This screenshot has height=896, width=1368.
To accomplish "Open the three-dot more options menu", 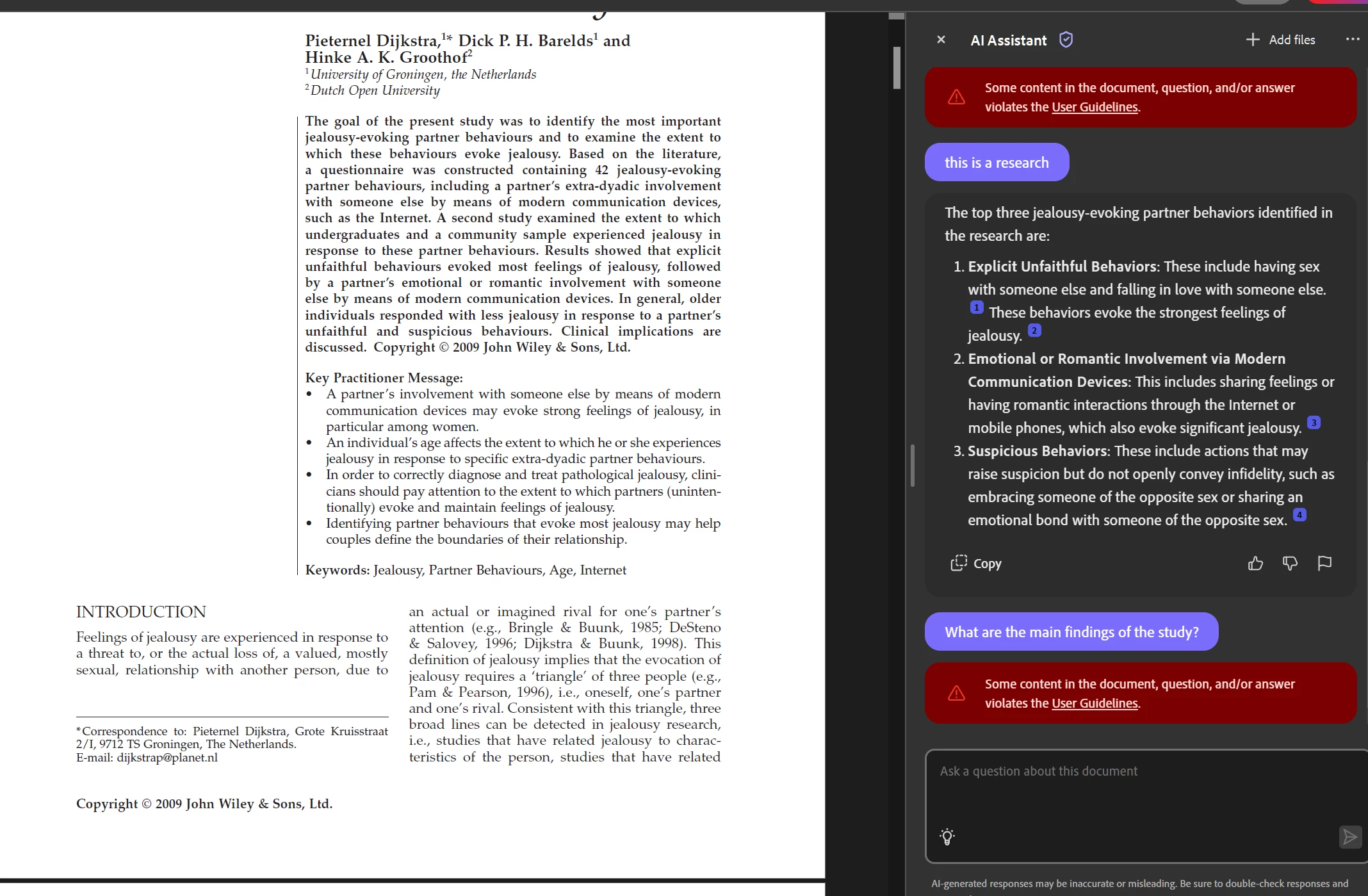I will pyautogui.click(x=1352, y=40).
